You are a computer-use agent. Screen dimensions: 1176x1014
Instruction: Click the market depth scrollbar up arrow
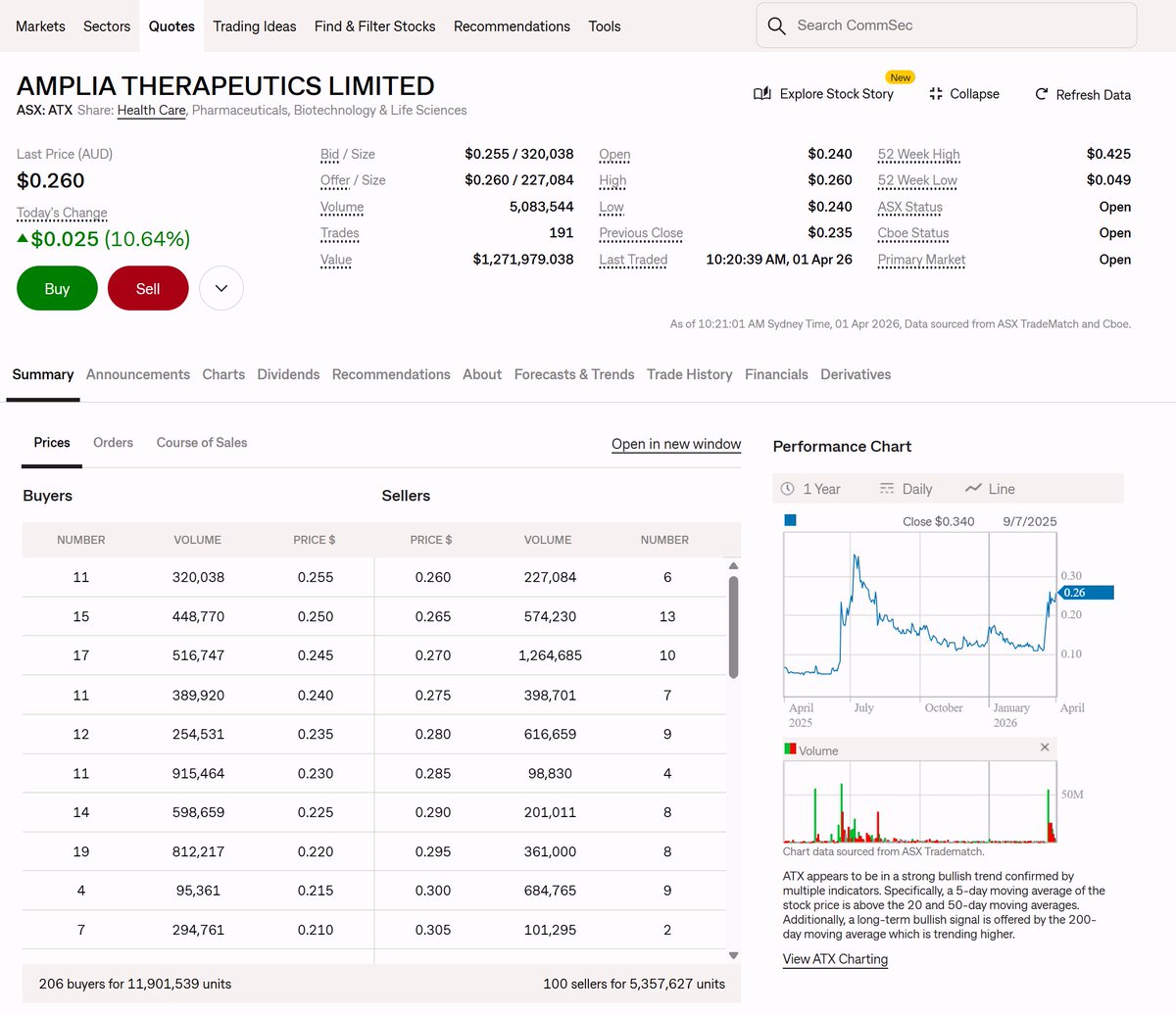[x=733, y=566]
